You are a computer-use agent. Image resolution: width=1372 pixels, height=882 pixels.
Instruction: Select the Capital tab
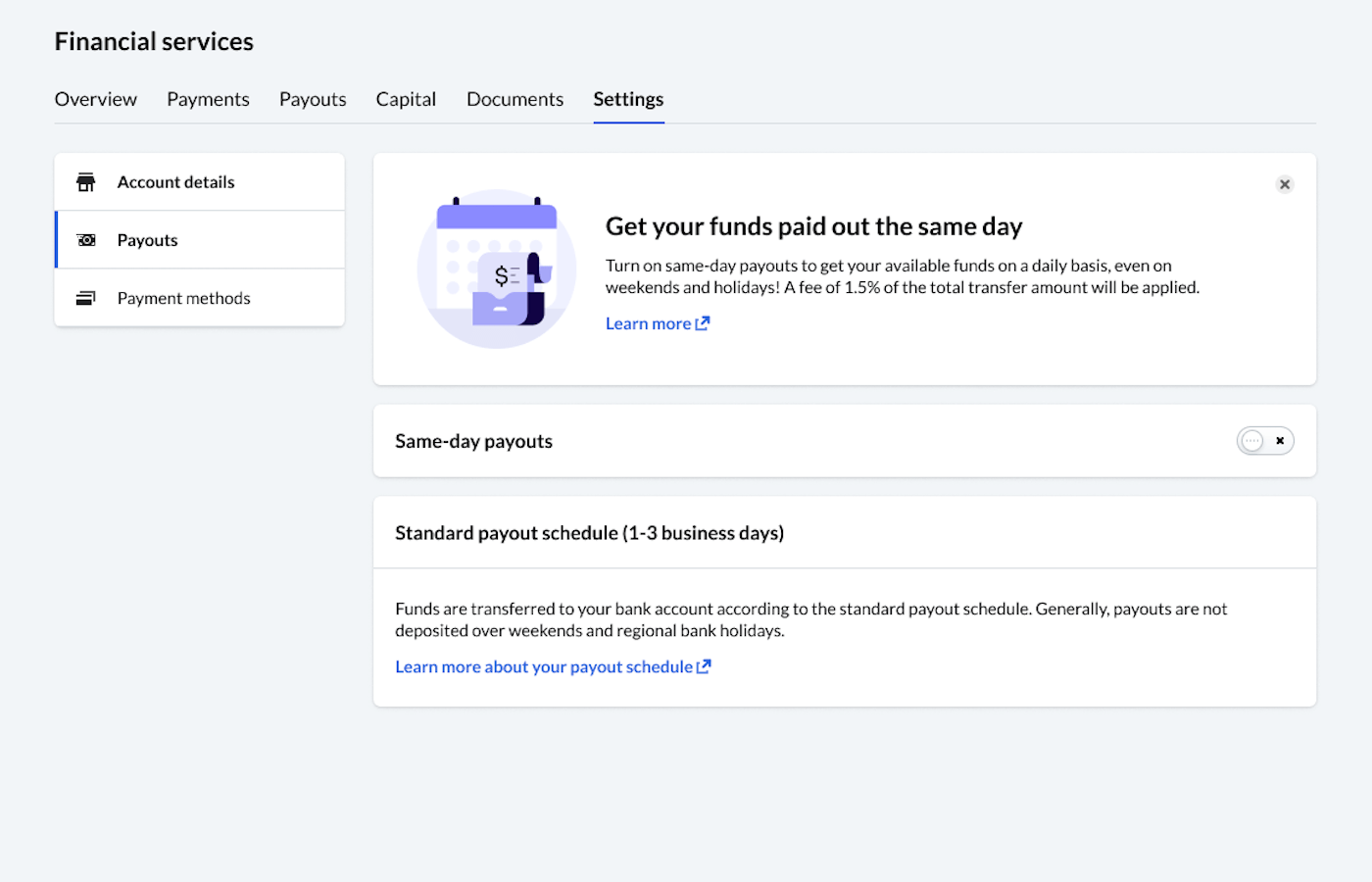[x=406, y=99]
